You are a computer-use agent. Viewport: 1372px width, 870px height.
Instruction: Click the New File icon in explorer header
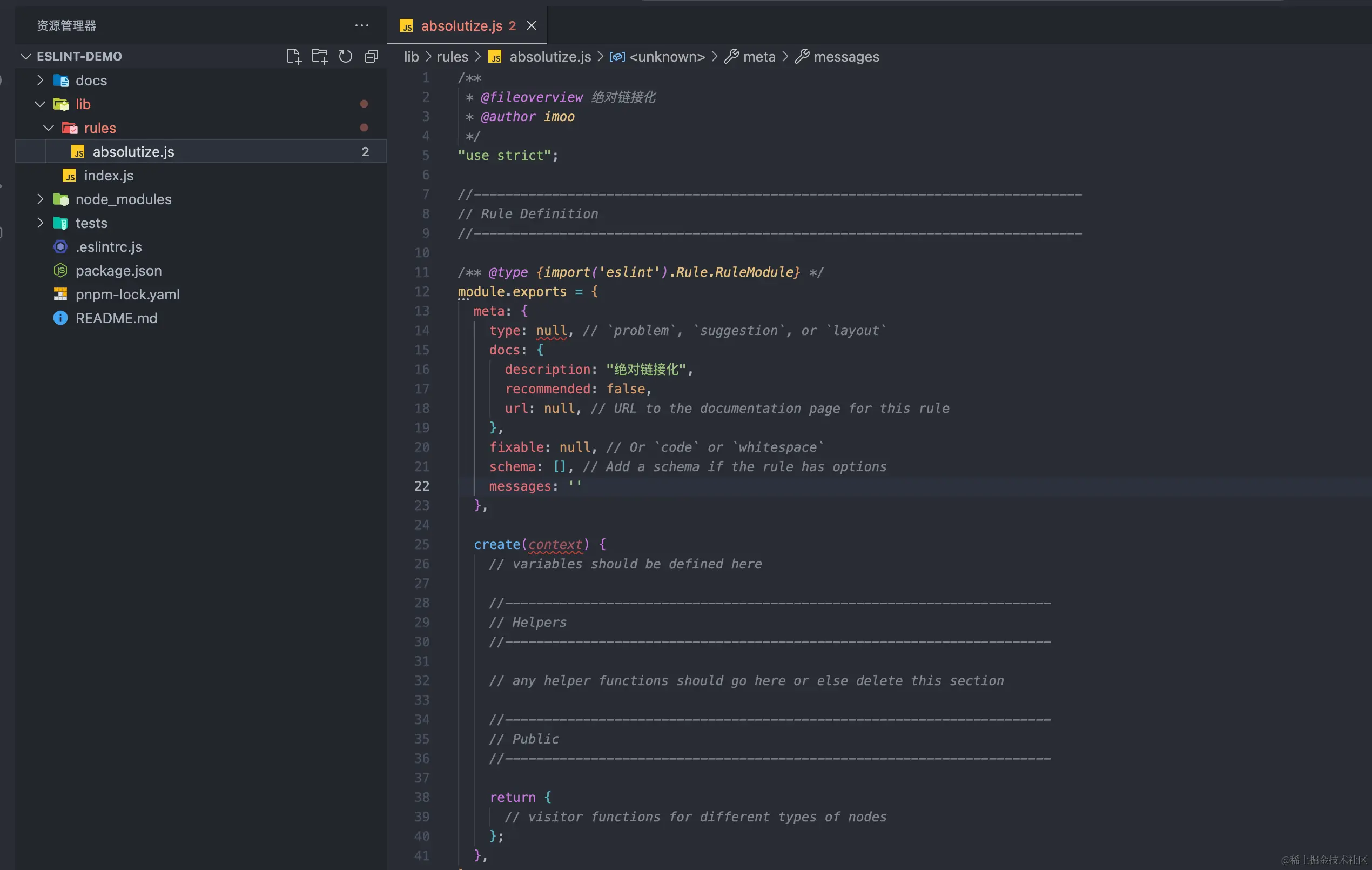point(293,56)
